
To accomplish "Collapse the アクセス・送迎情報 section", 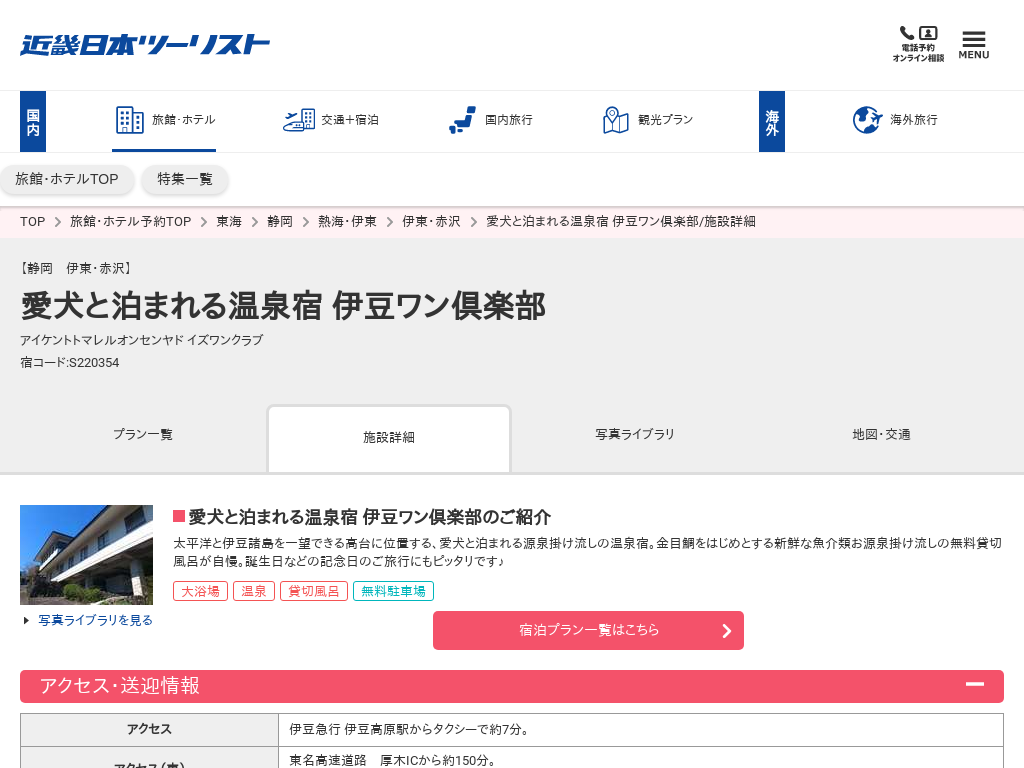I will click(x=512, y=686).
